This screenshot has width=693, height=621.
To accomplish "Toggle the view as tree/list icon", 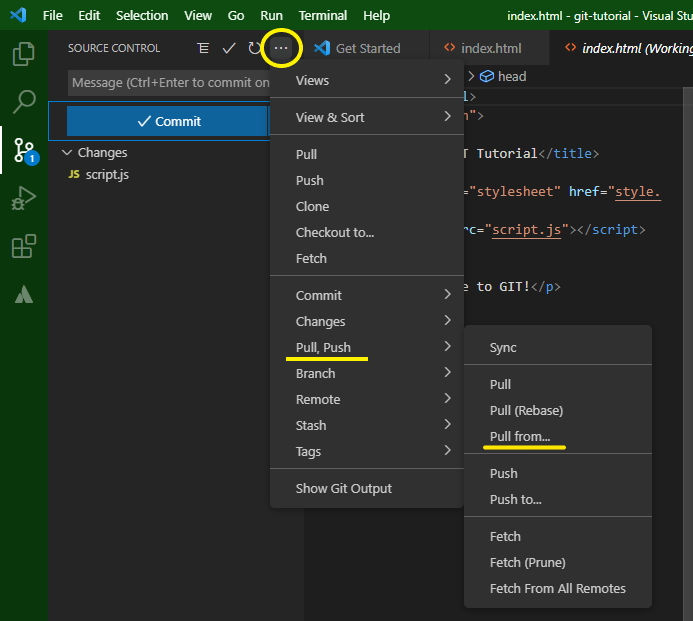I will click(203, 48).
